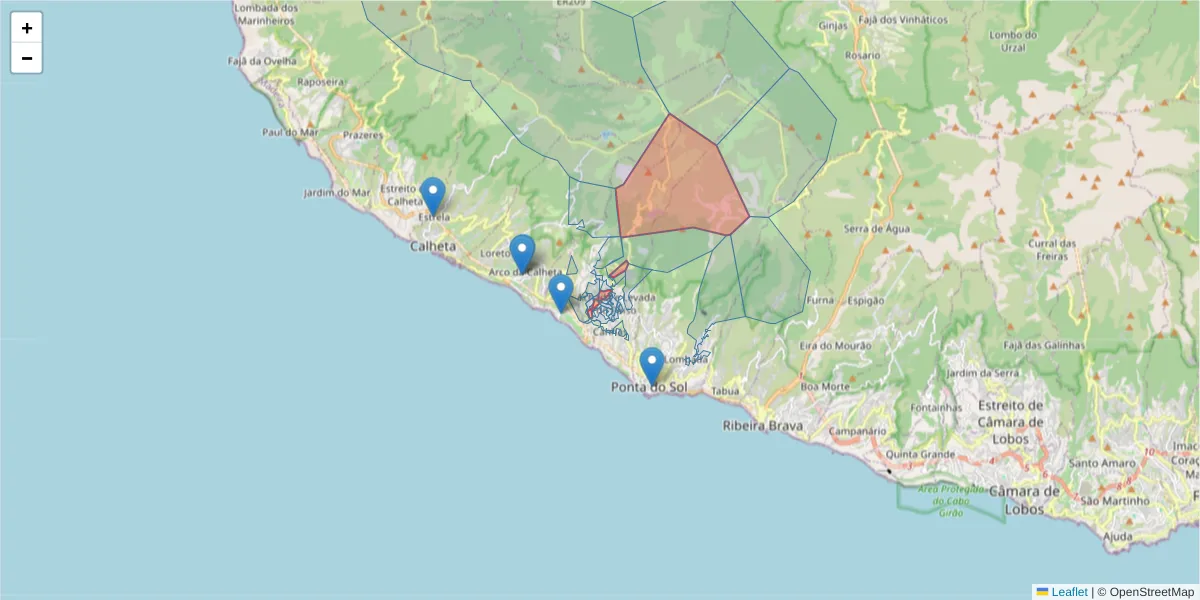Click the Ribeira Brava place label
Viewport: 1200px width, 600px height.
[x=764, y=426]
